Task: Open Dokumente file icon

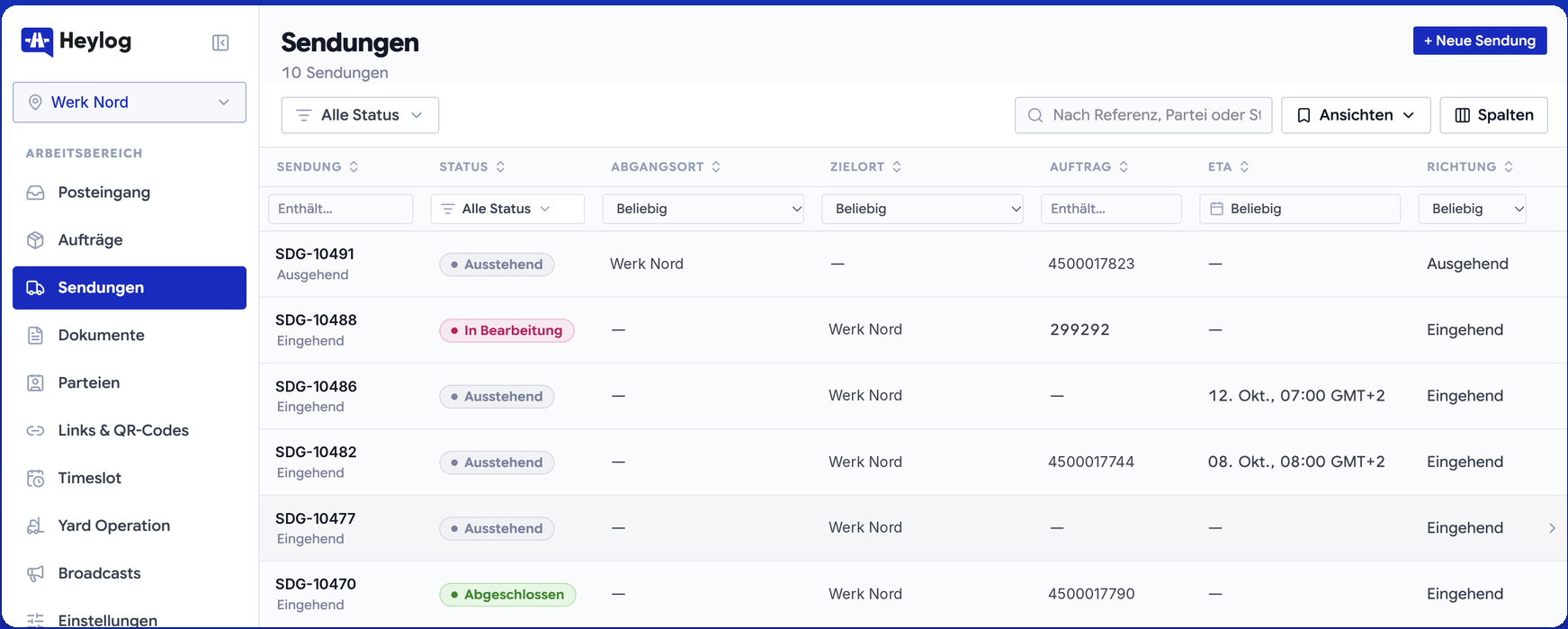Action: (35, 336)
